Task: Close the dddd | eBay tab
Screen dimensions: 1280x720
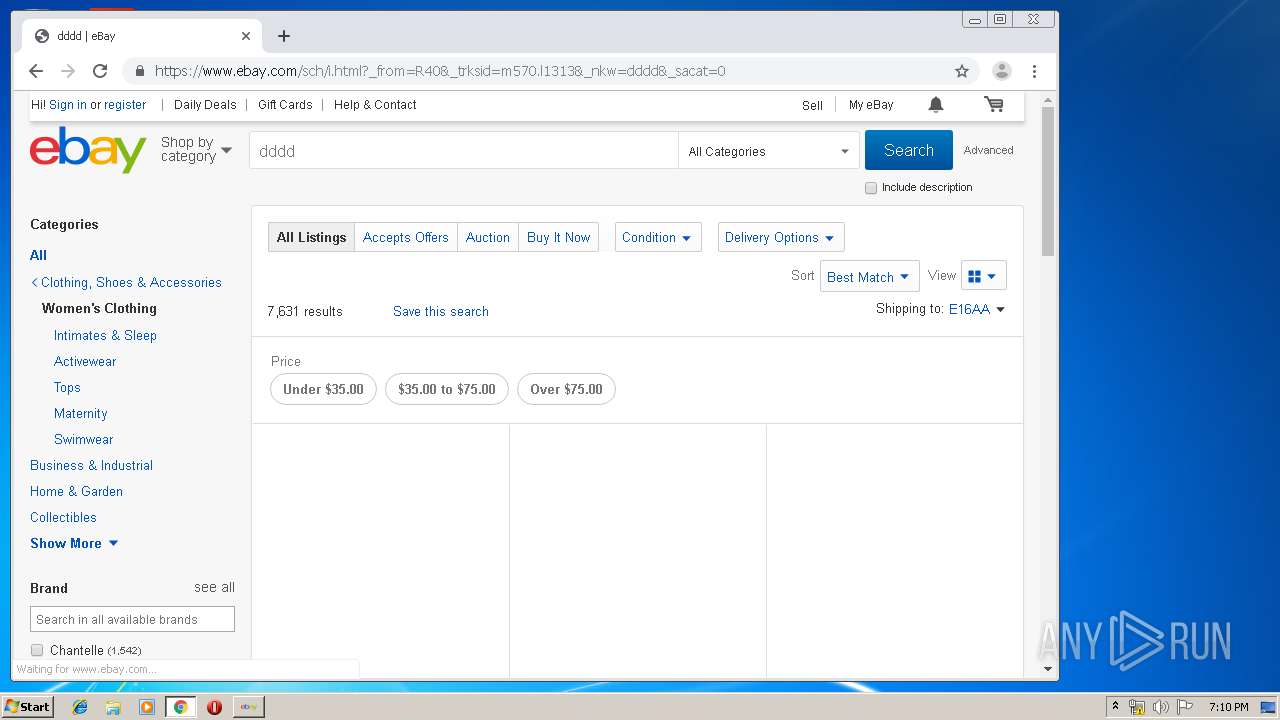Action: tap(246, 36)
